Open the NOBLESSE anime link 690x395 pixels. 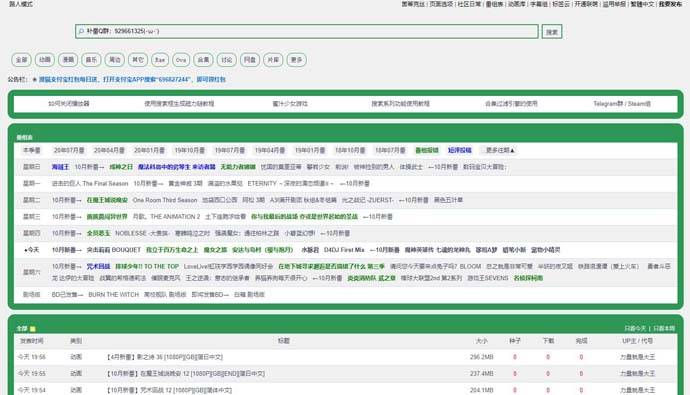point(142,233)
